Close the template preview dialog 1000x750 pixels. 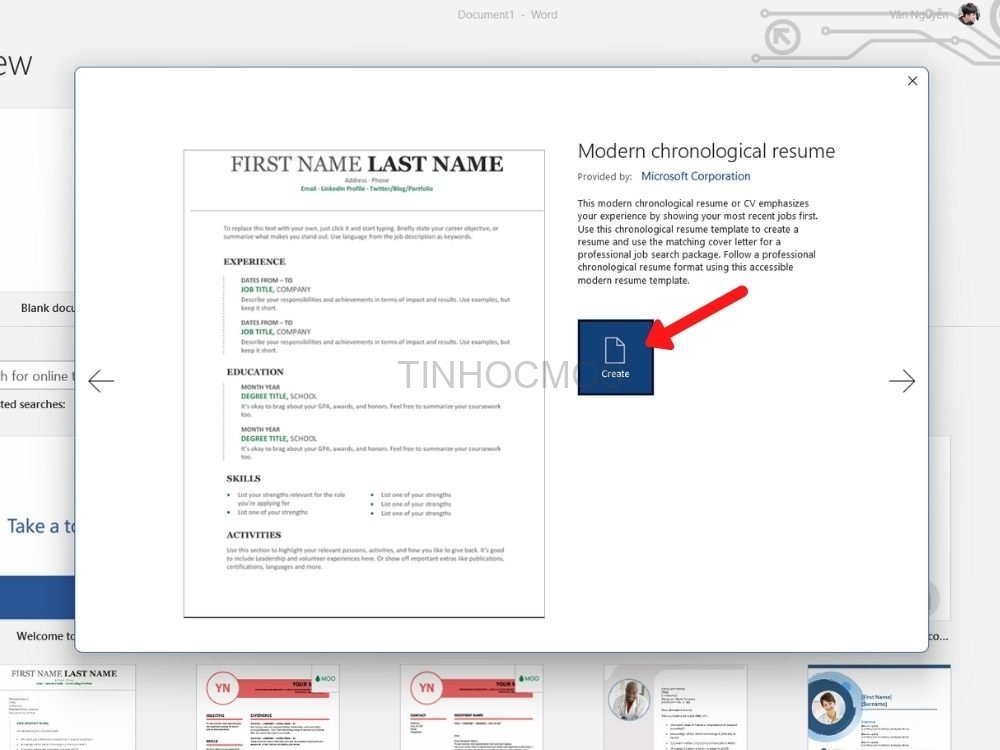(913, 81)
